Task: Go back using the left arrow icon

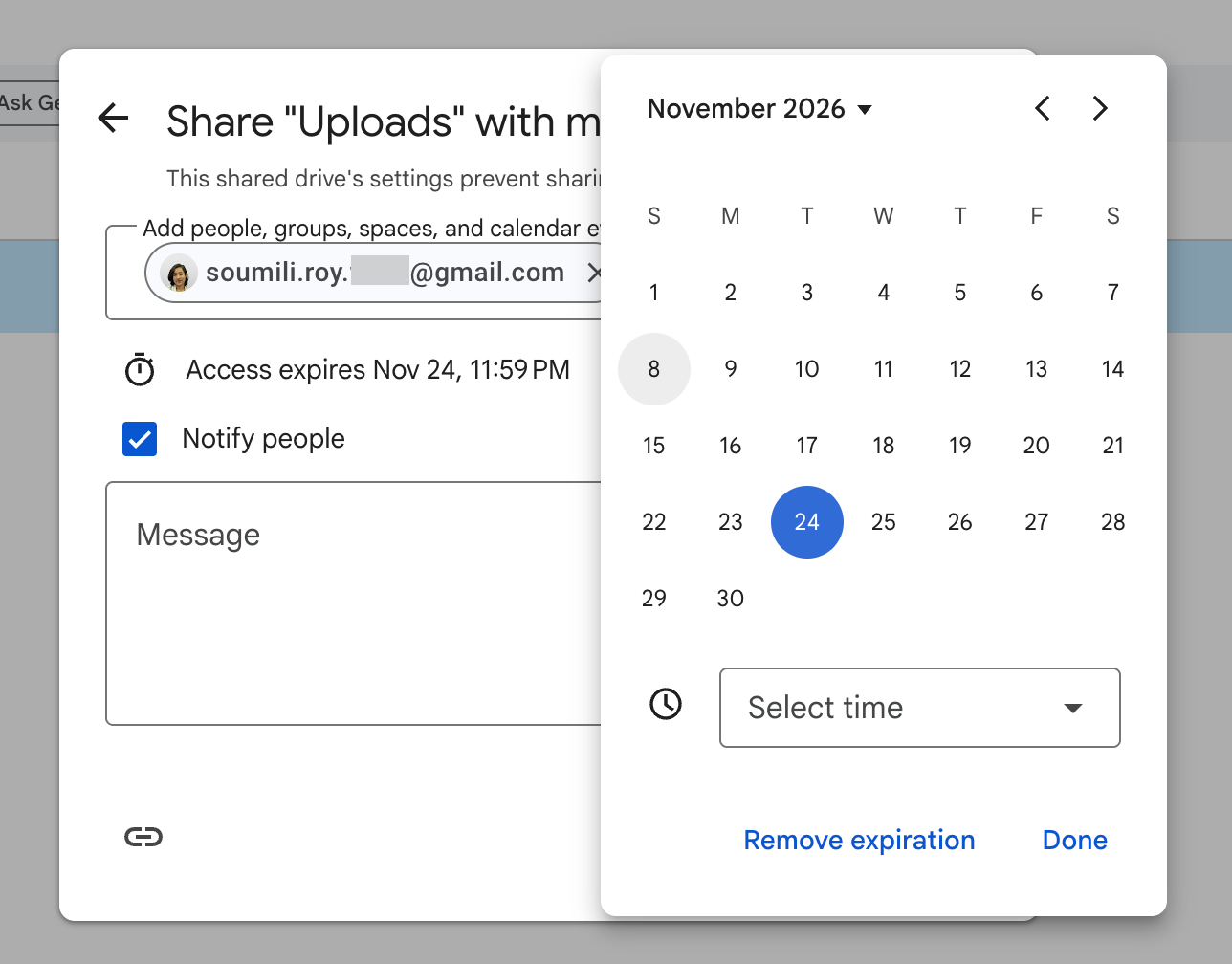Action: coord(114,118)
